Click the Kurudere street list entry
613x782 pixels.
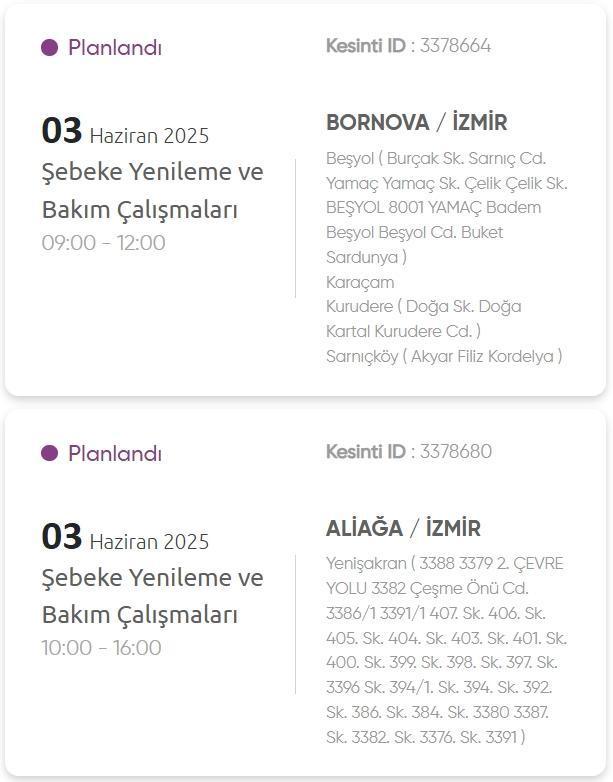coord(423,319)
